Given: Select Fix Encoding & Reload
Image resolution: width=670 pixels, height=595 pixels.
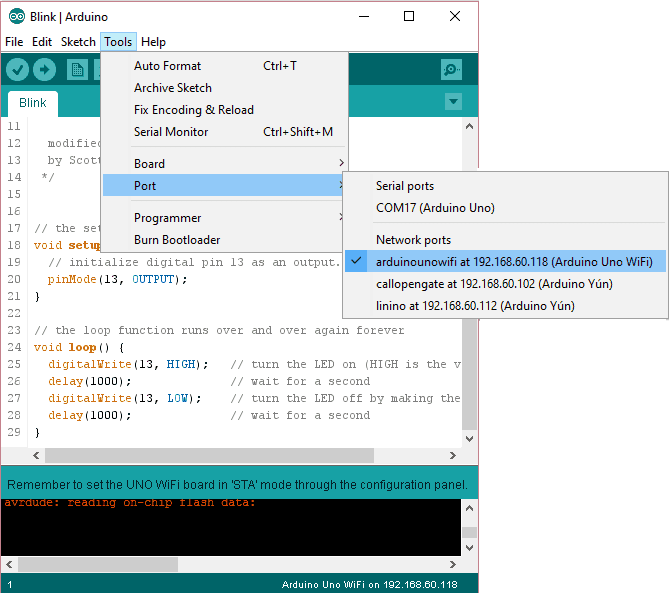Looking at the screenshot, I should [194, 110].
